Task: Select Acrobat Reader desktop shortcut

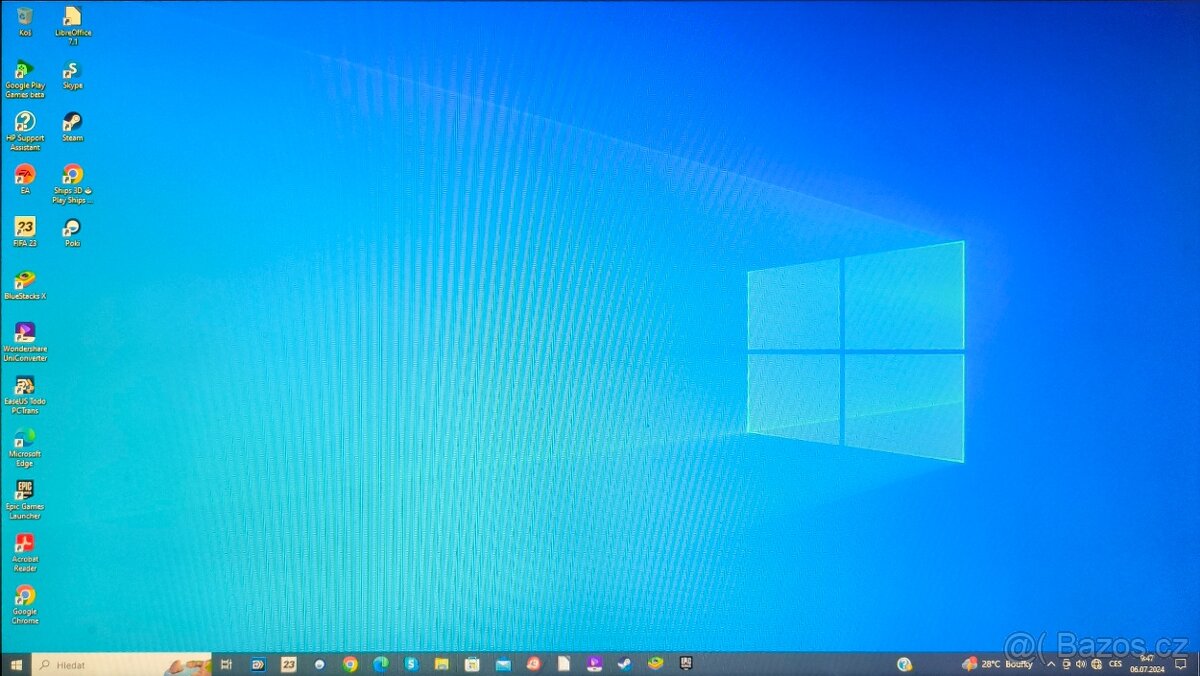Action: click(x=25, y=553)
